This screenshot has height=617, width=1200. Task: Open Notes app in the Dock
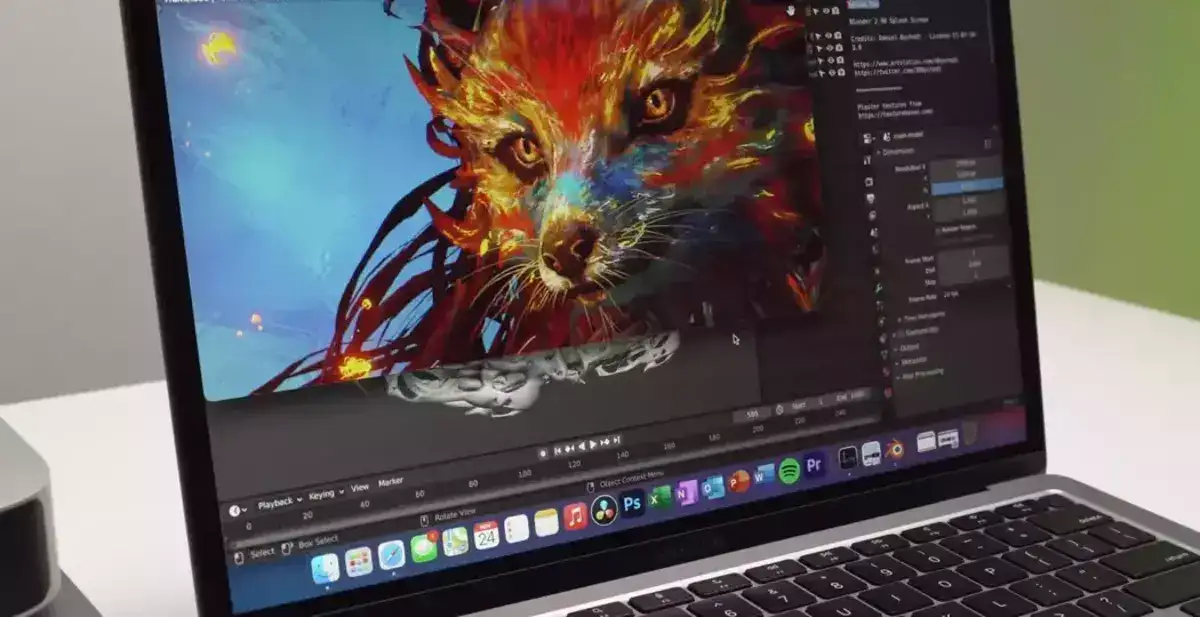pos(545,522)
